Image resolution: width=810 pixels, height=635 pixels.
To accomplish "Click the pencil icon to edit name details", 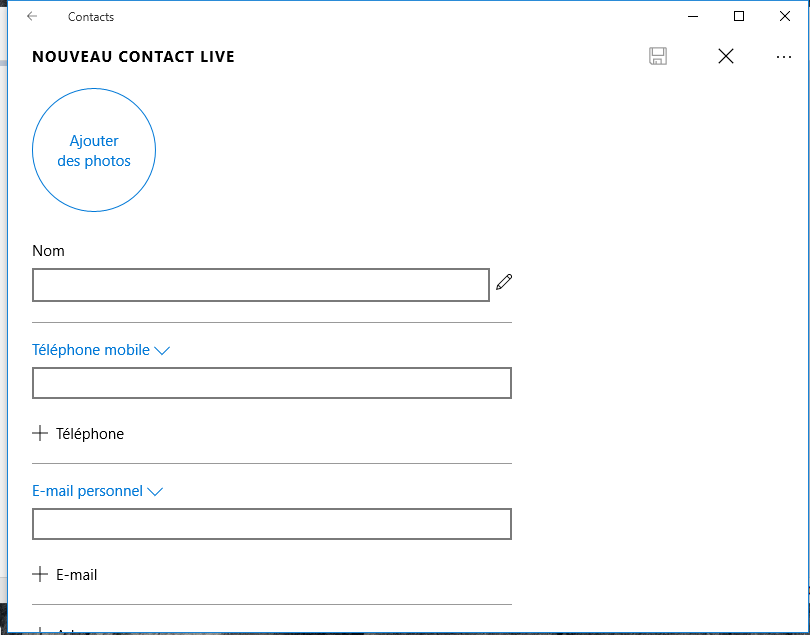I will (x=504, y=282).
